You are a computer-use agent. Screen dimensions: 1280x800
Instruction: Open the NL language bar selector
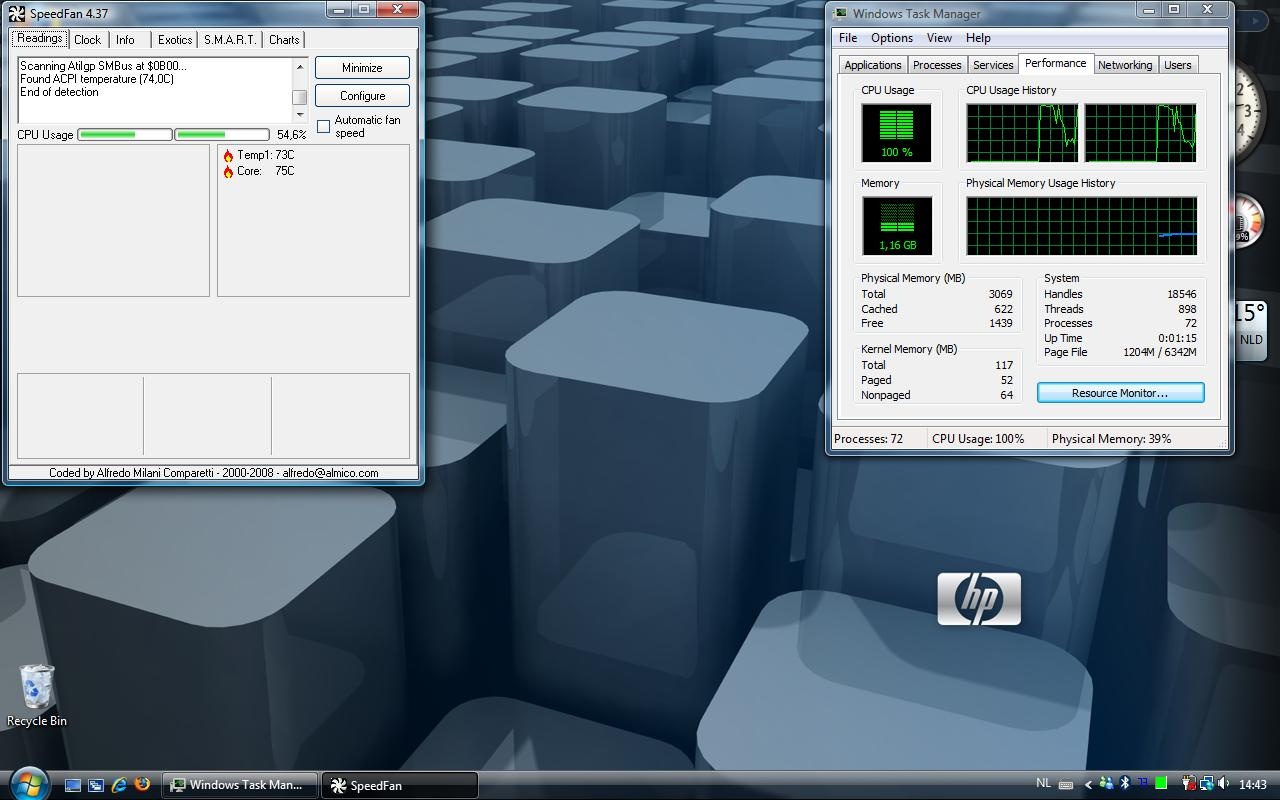pos(1043,783)
